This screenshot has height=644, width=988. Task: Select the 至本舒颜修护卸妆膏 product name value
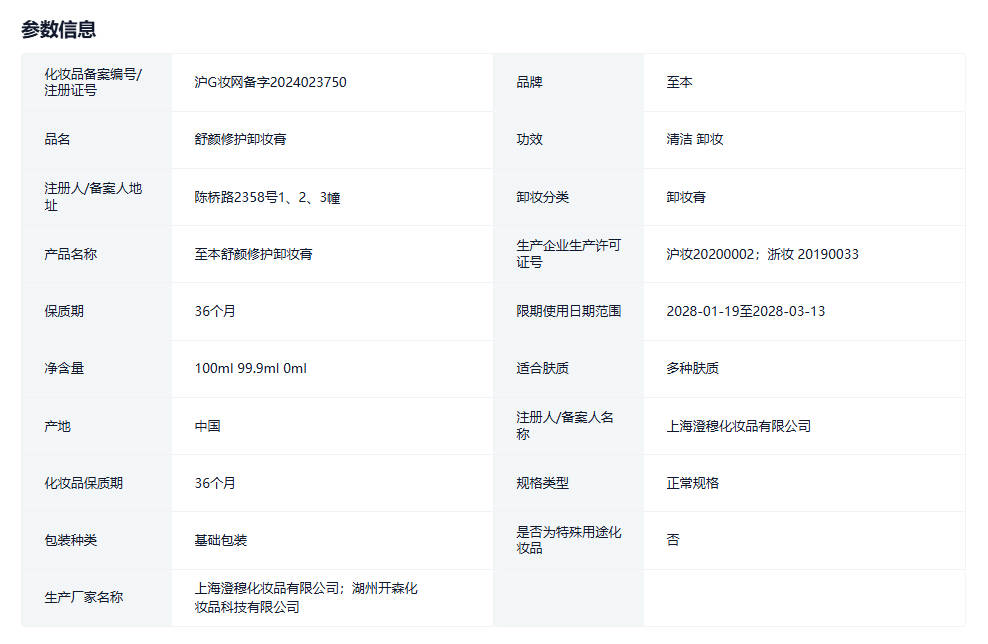(253, 254)
